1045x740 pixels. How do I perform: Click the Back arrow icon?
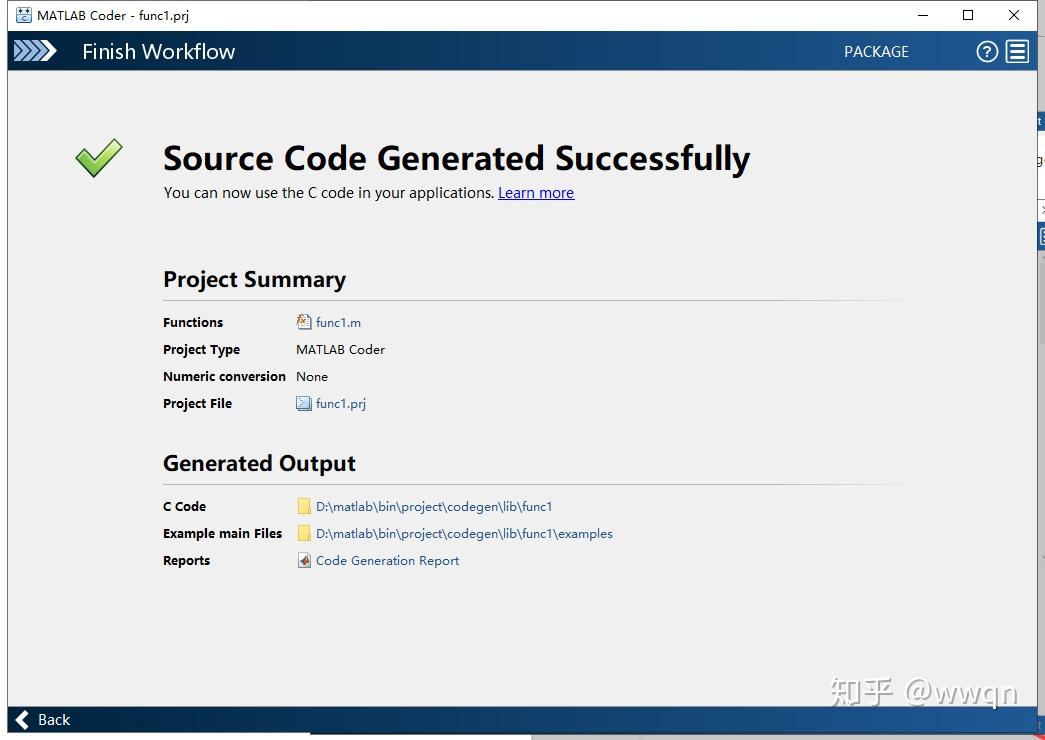coord(23,719)
